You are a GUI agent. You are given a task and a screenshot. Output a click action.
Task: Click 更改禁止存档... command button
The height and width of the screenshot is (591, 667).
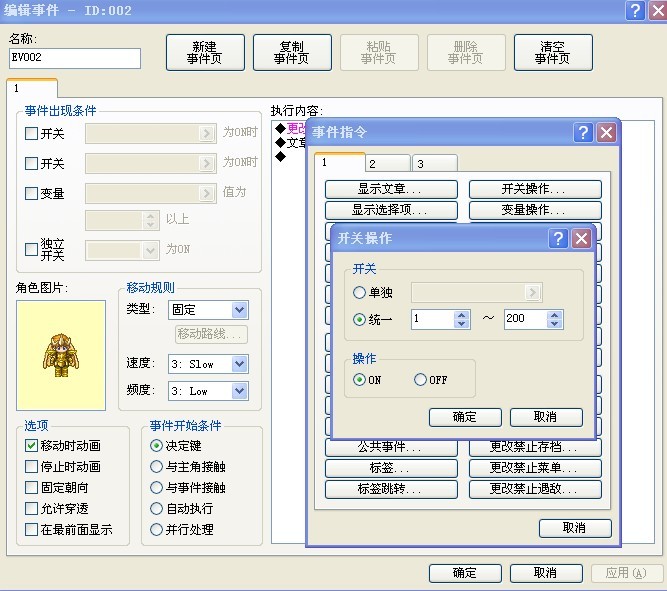pyautogui.click(x=535, y=448)
